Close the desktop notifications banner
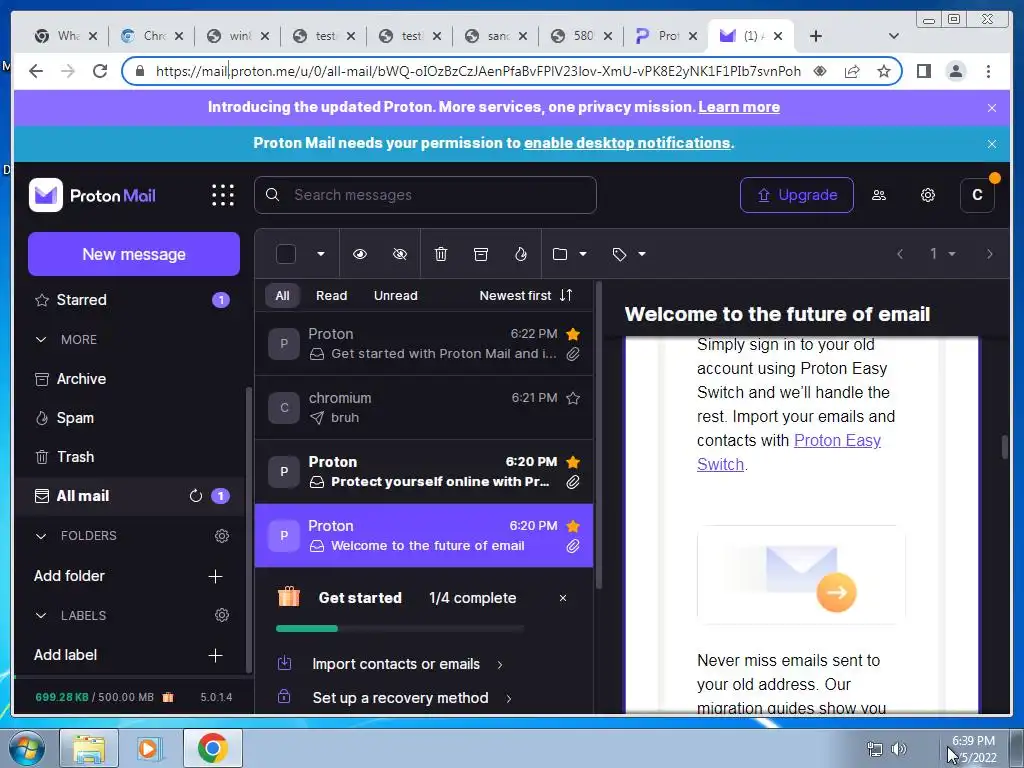The image size is (1024, 768). click(992, 144)
